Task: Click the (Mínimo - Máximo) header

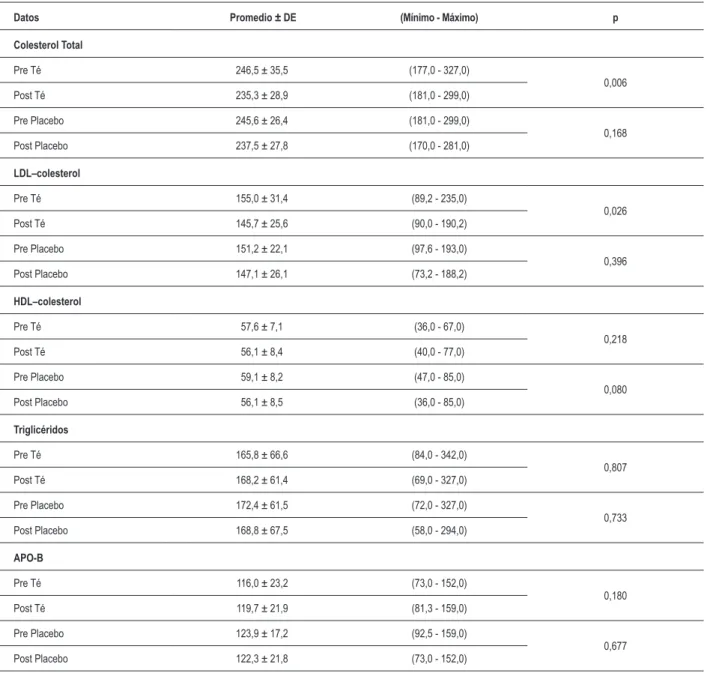Action: 439,18
